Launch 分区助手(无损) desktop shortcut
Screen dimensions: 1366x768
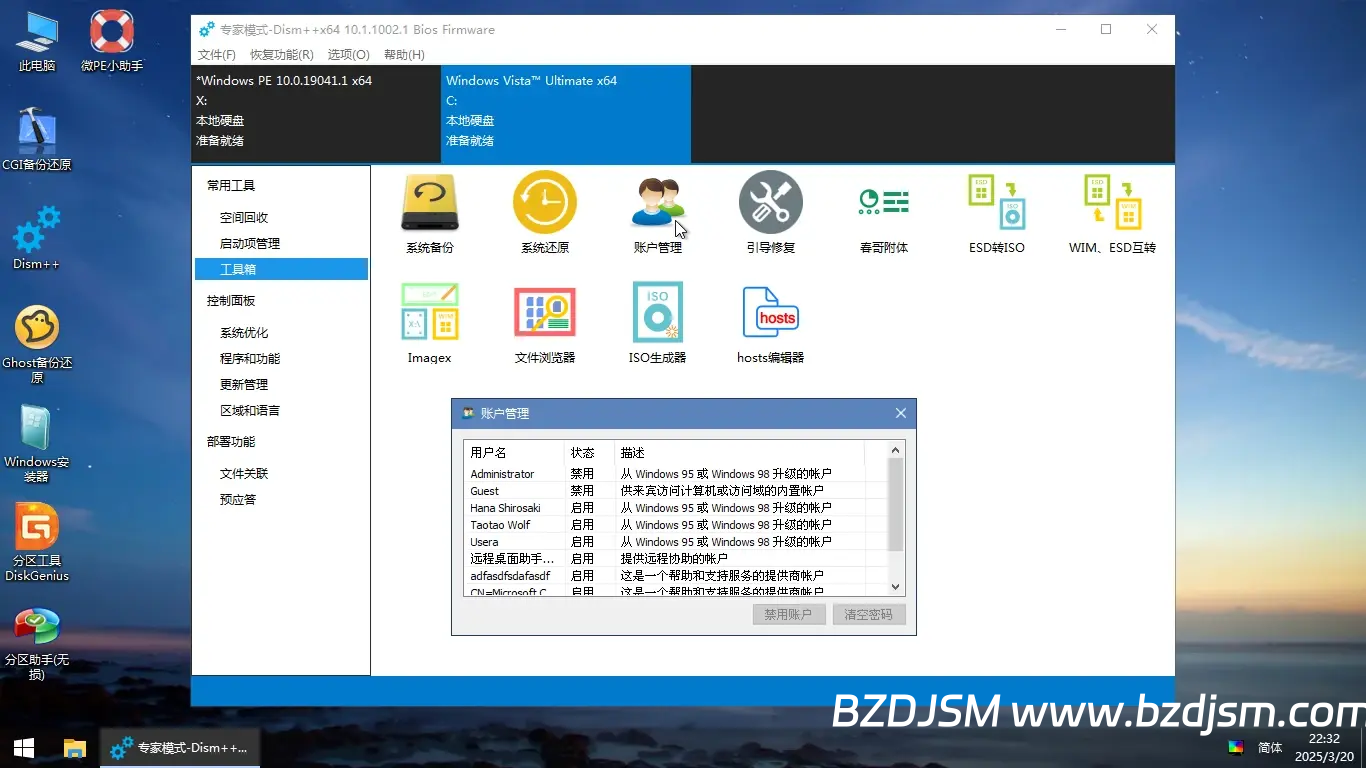pos(37,643)
